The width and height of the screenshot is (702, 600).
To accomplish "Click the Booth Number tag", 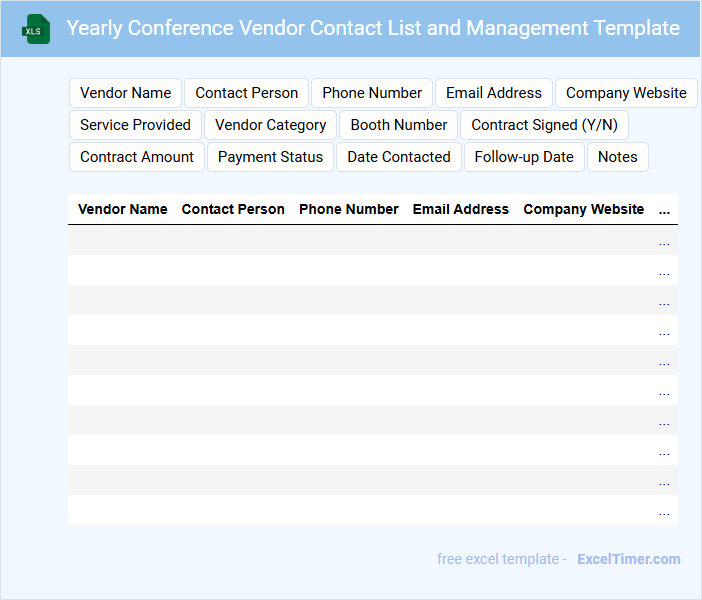I will 399,125.
